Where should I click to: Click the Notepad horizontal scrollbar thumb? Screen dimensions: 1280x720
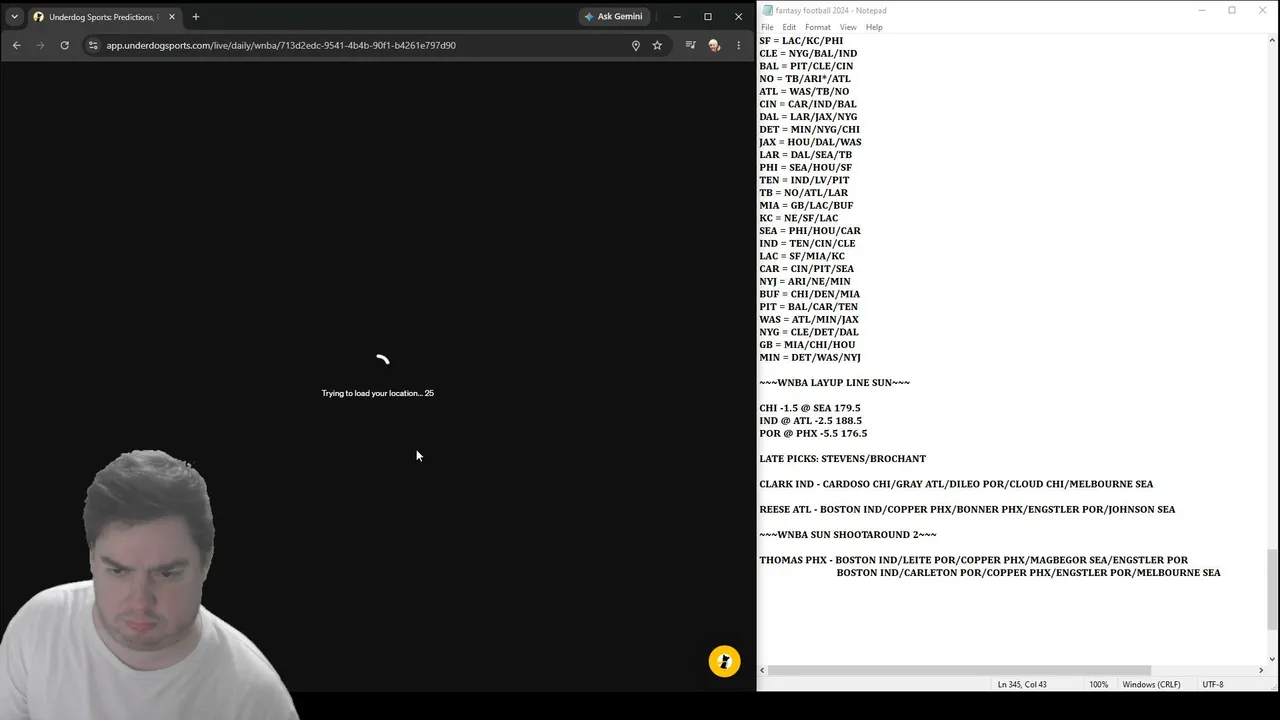click(960, 670)
